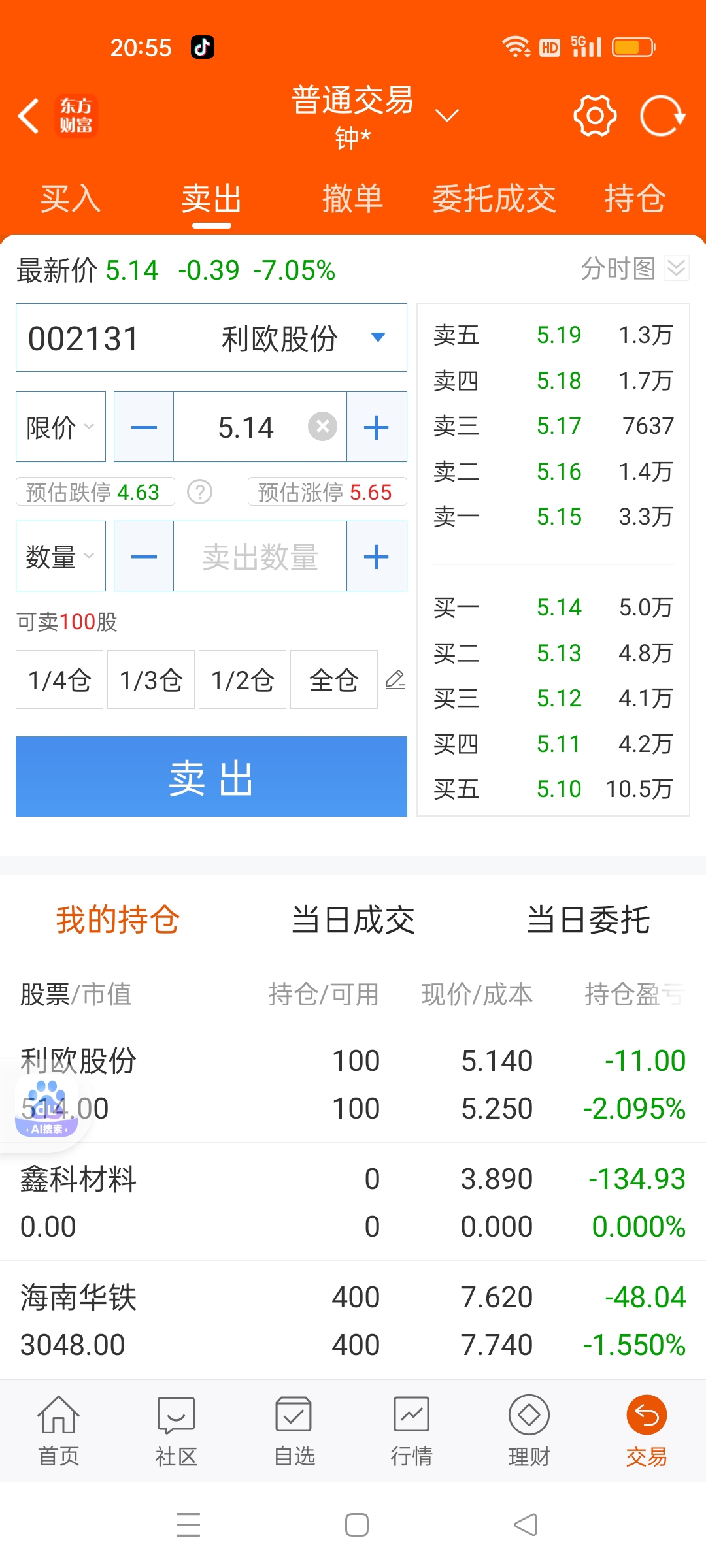Switch to 撤单 cancel order tab
The image size is (706, 1568).
click(353, 199)
